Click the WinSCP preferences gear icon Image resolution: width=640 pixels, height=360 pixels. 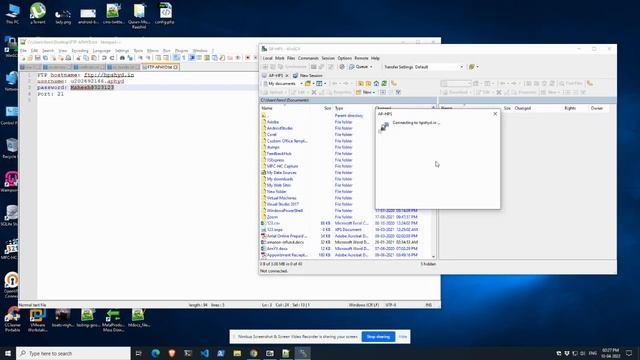point(342,67)
